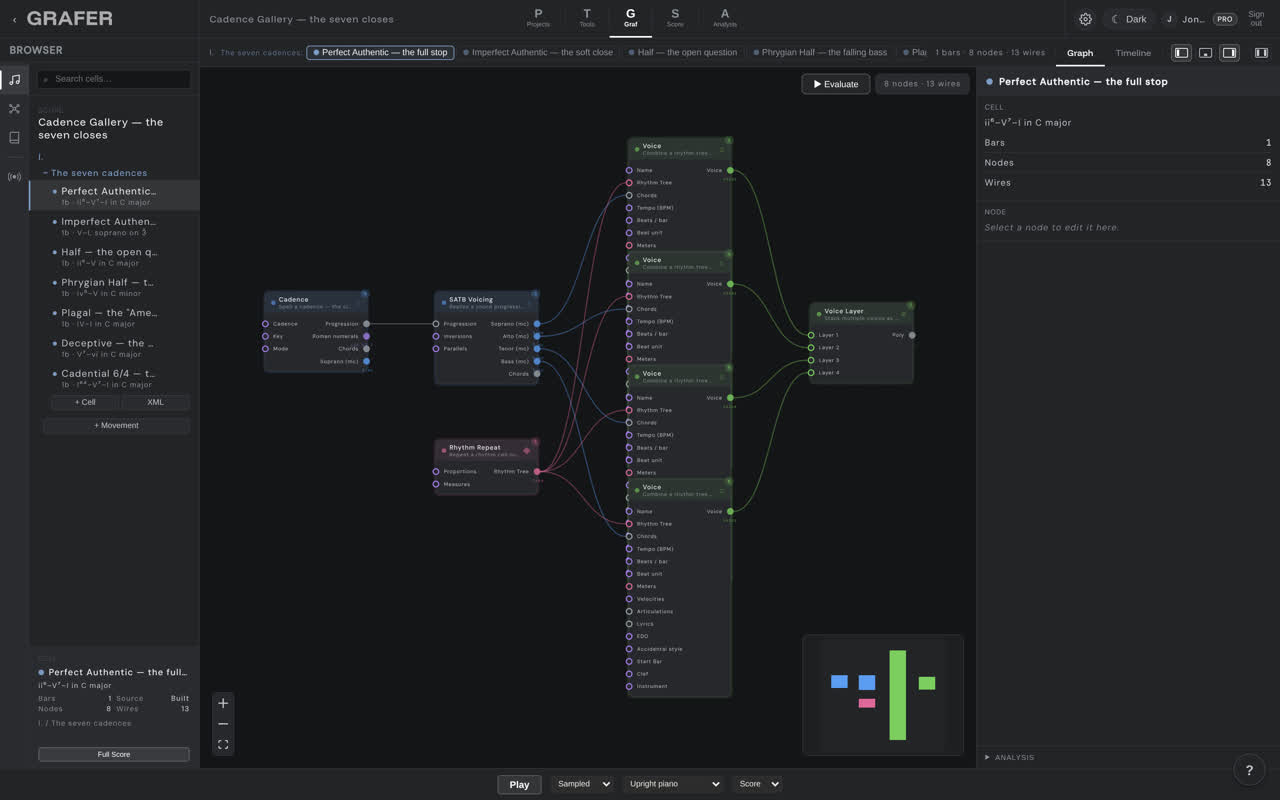Image resolution: width=1280 pixels, height=800 pixels.
Task: Select Imperfect Authentic cell tab
Action: (538, 52)
